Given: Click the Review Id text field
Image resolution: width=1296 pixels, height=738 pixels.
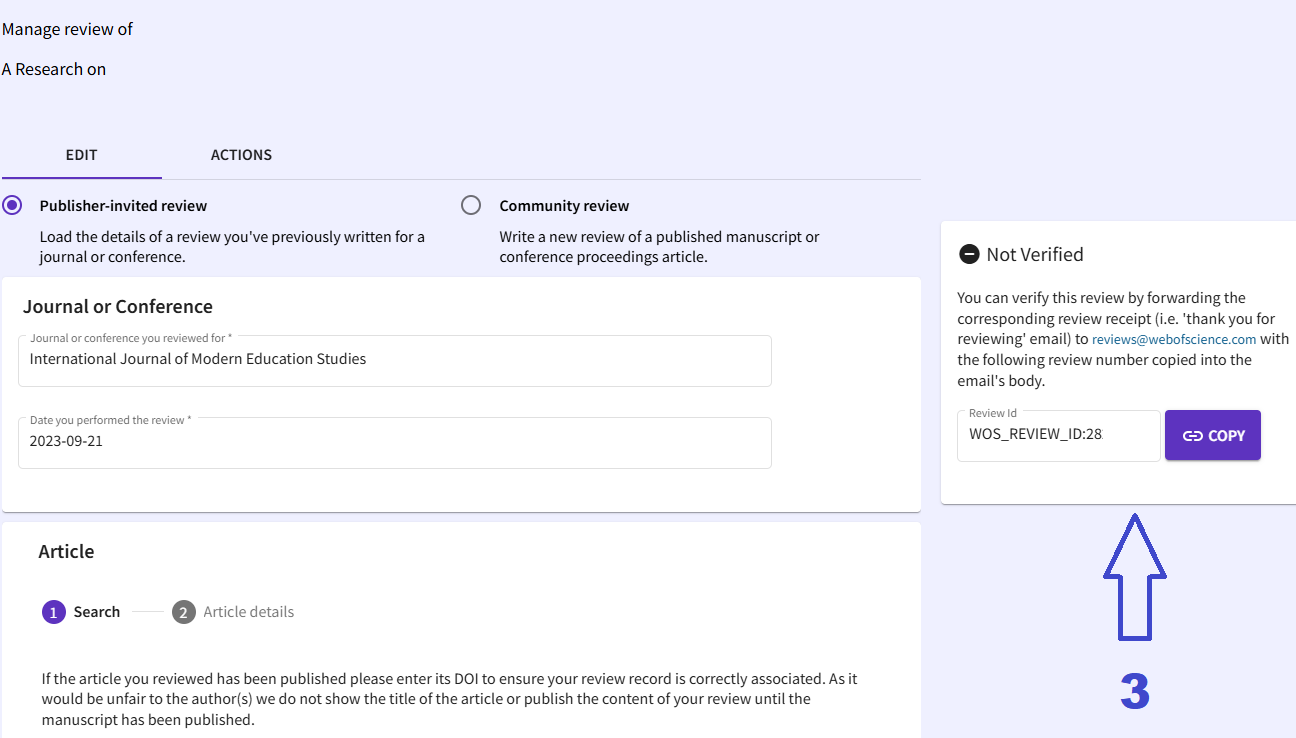Looking at the screenshot, I should pos(1058,436).
